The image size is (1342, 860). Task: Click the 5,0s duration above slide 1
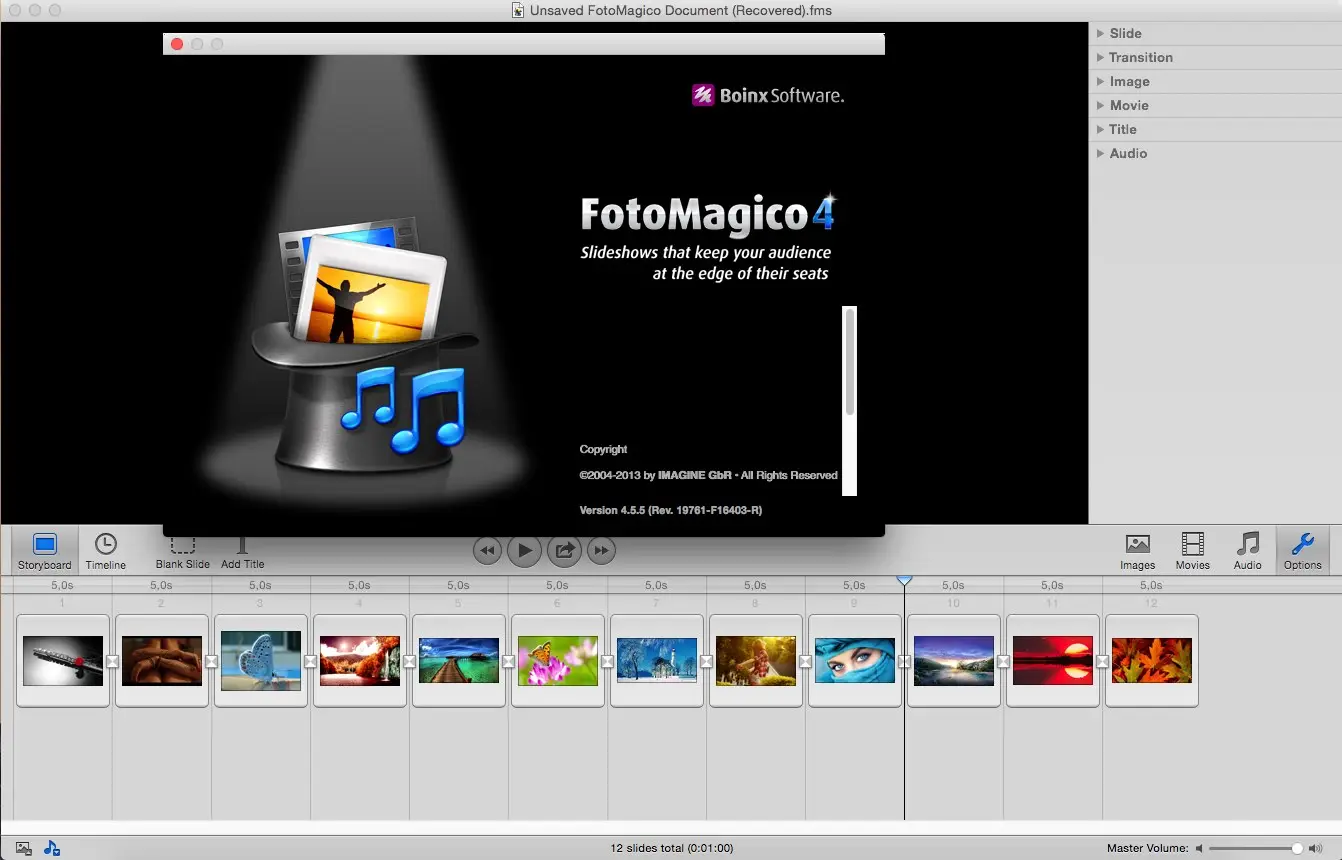coord(62,585)
